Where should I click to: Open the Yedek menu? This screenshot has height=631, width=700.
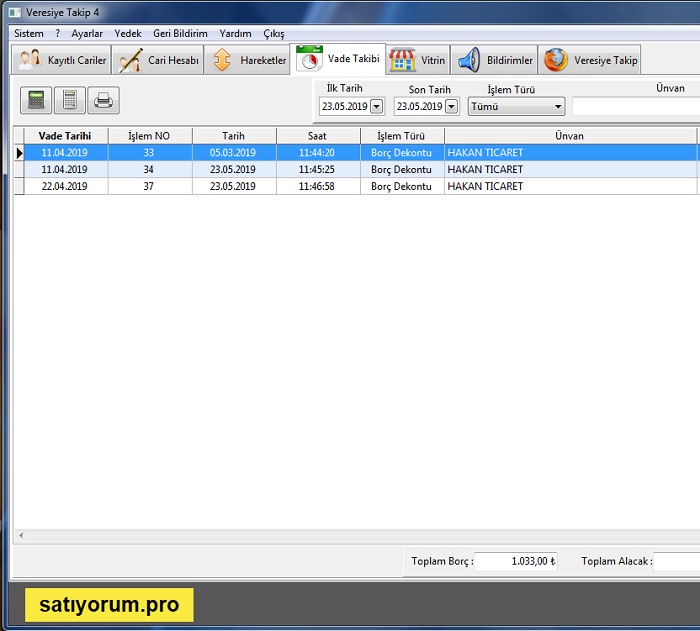point(128,33)
